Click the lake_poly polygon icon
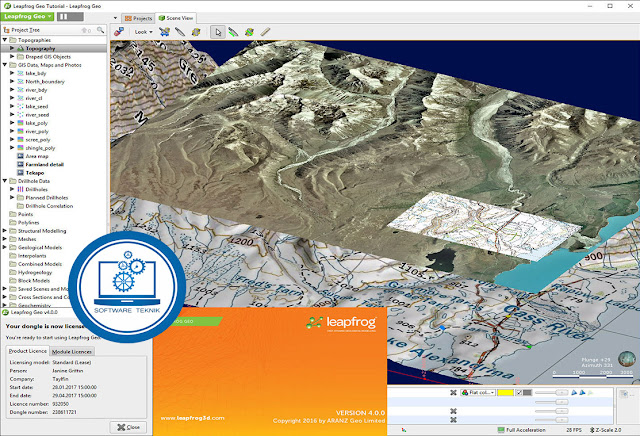 [x=20, y=123]
